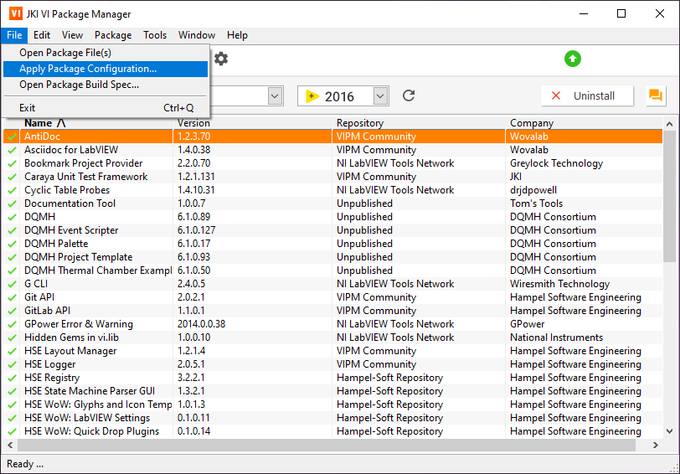680x474 pixels.
Task: Click the settings gear icon in toolbar
Action: [x=221, y=59]
